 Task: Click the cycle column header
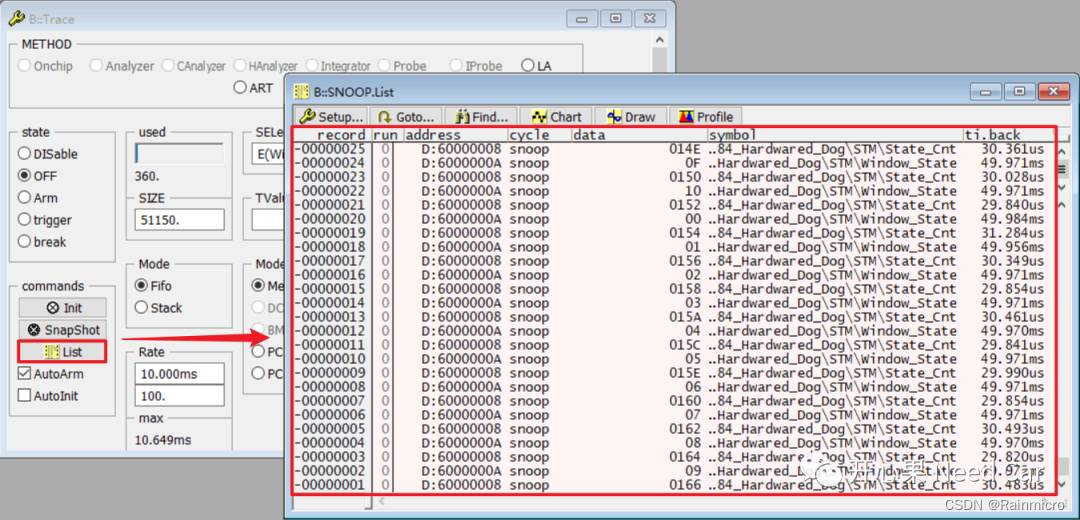[539, 135]
